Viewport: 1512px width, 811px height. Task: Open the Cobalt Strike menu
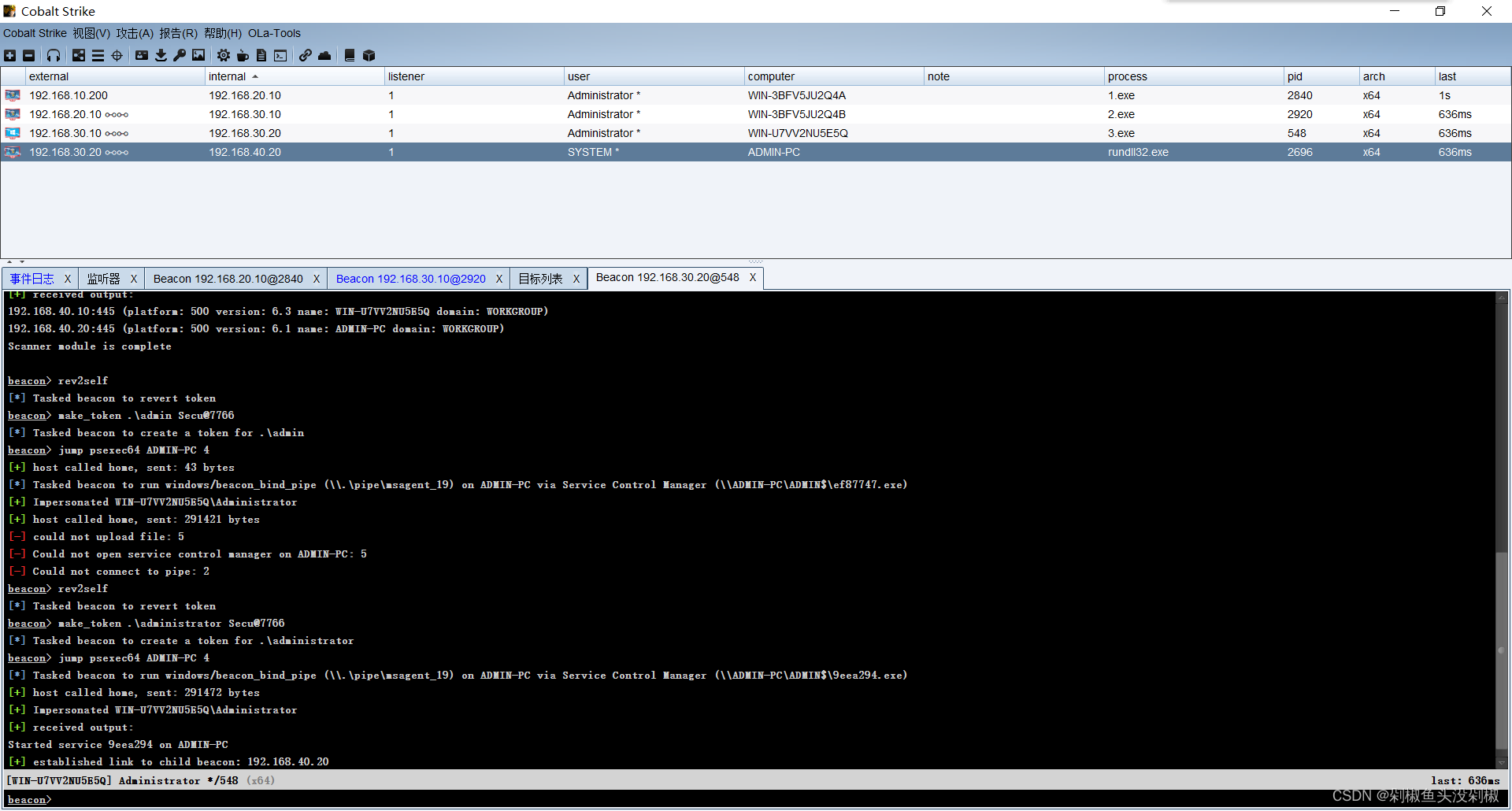tap(35, 33)
